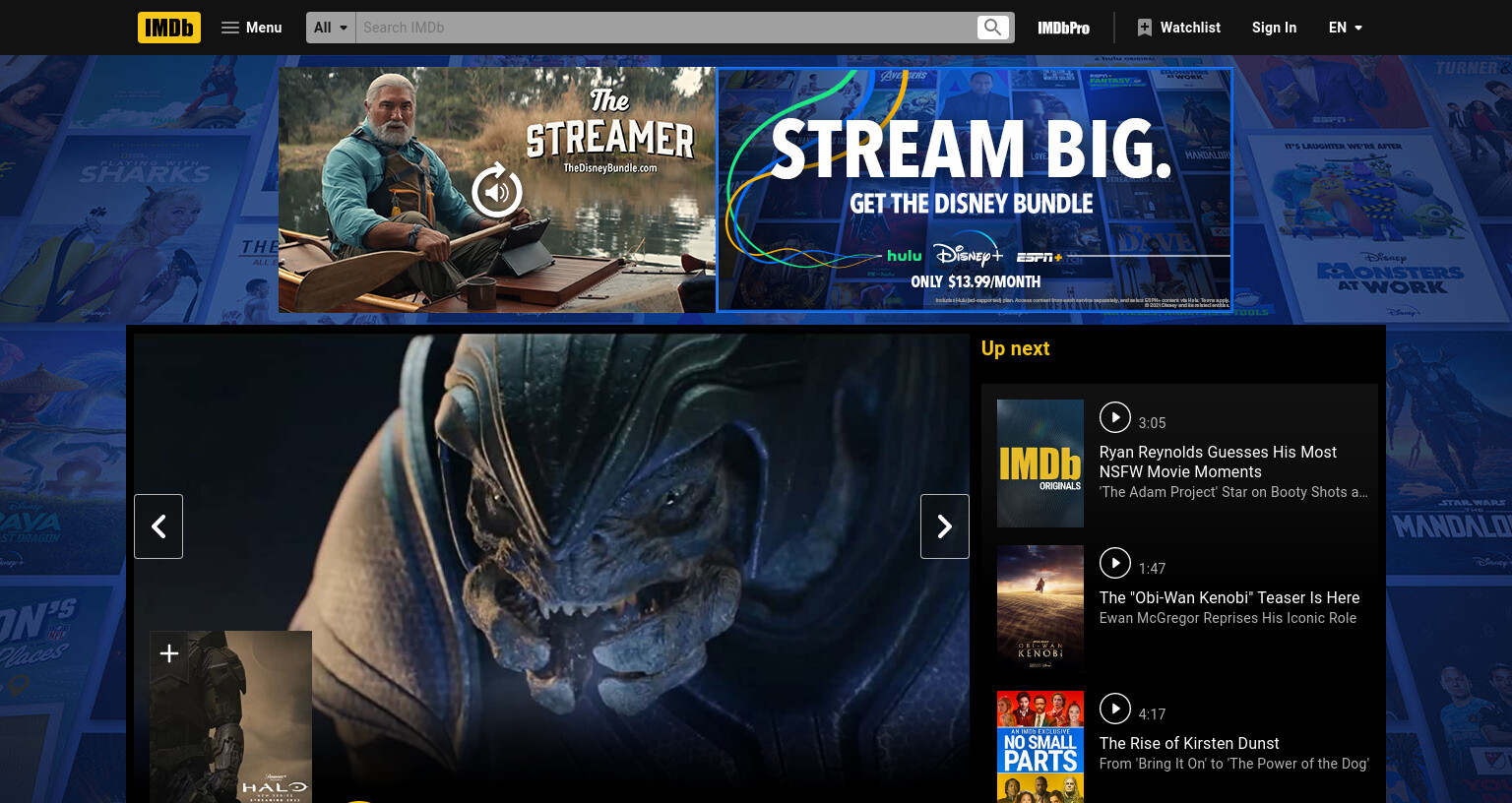Click Sign In
The image size is (1512, 803).
click(x=1274, y=28)
